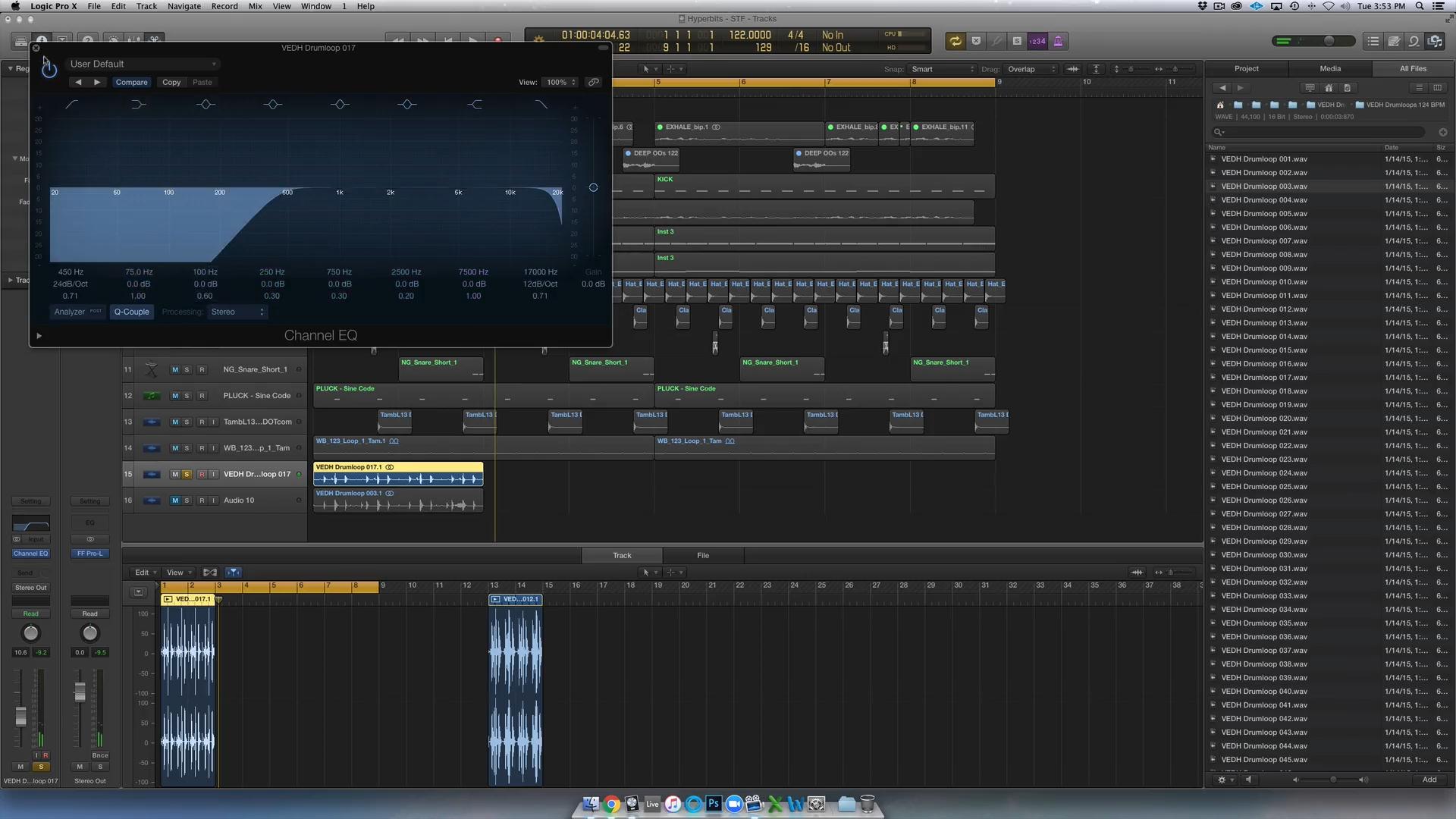Switch to the Media tab in browser

1330,68
